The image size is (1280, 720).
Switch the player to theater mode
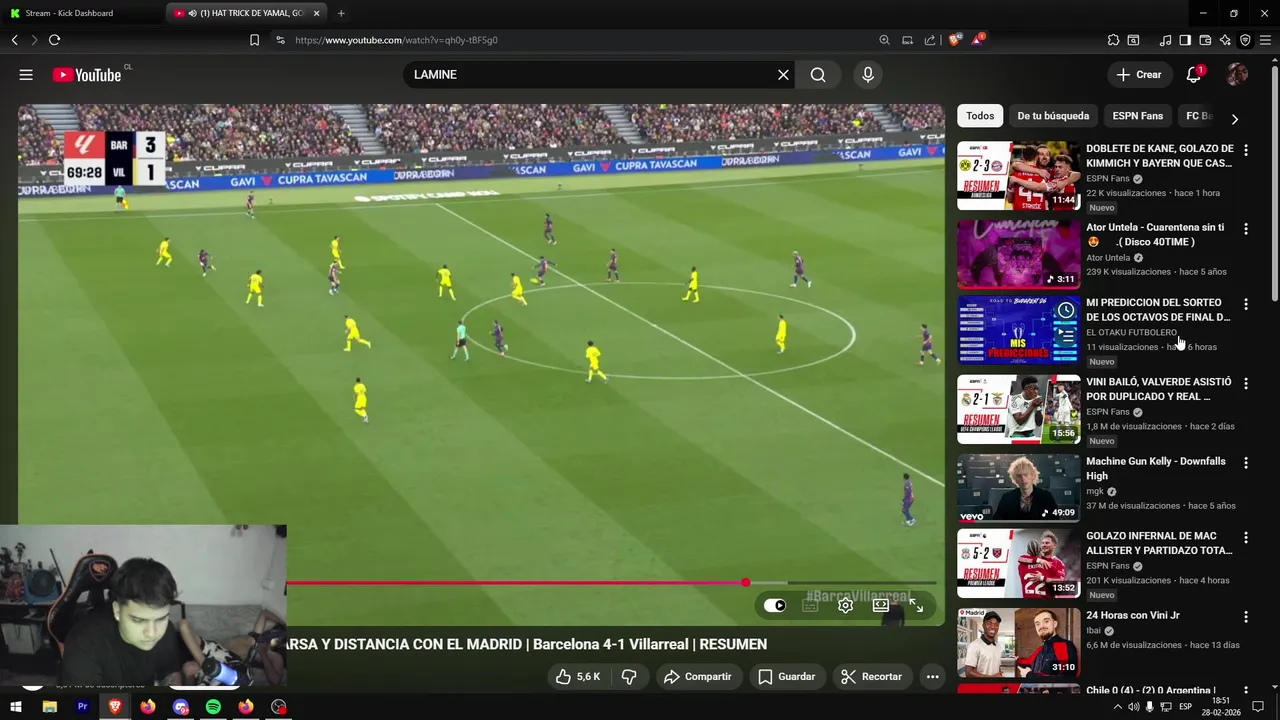pyautogui.click(x=880, y=605)
